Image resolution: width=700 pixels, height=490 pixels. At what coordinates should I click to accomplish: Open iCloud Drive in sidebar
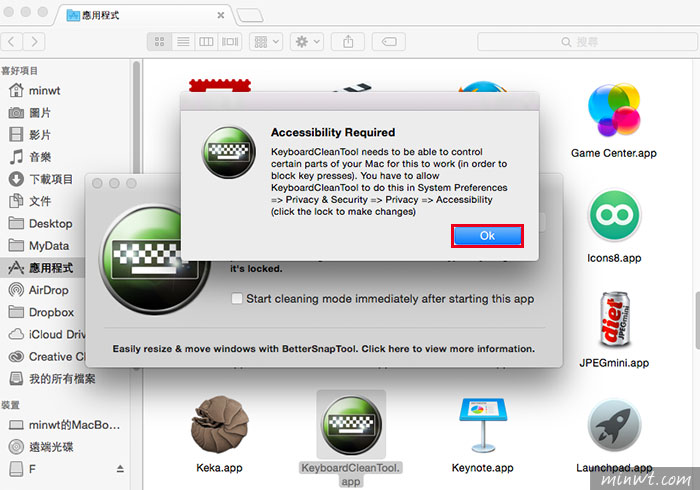pyautogui.click(x=47, y=334)
